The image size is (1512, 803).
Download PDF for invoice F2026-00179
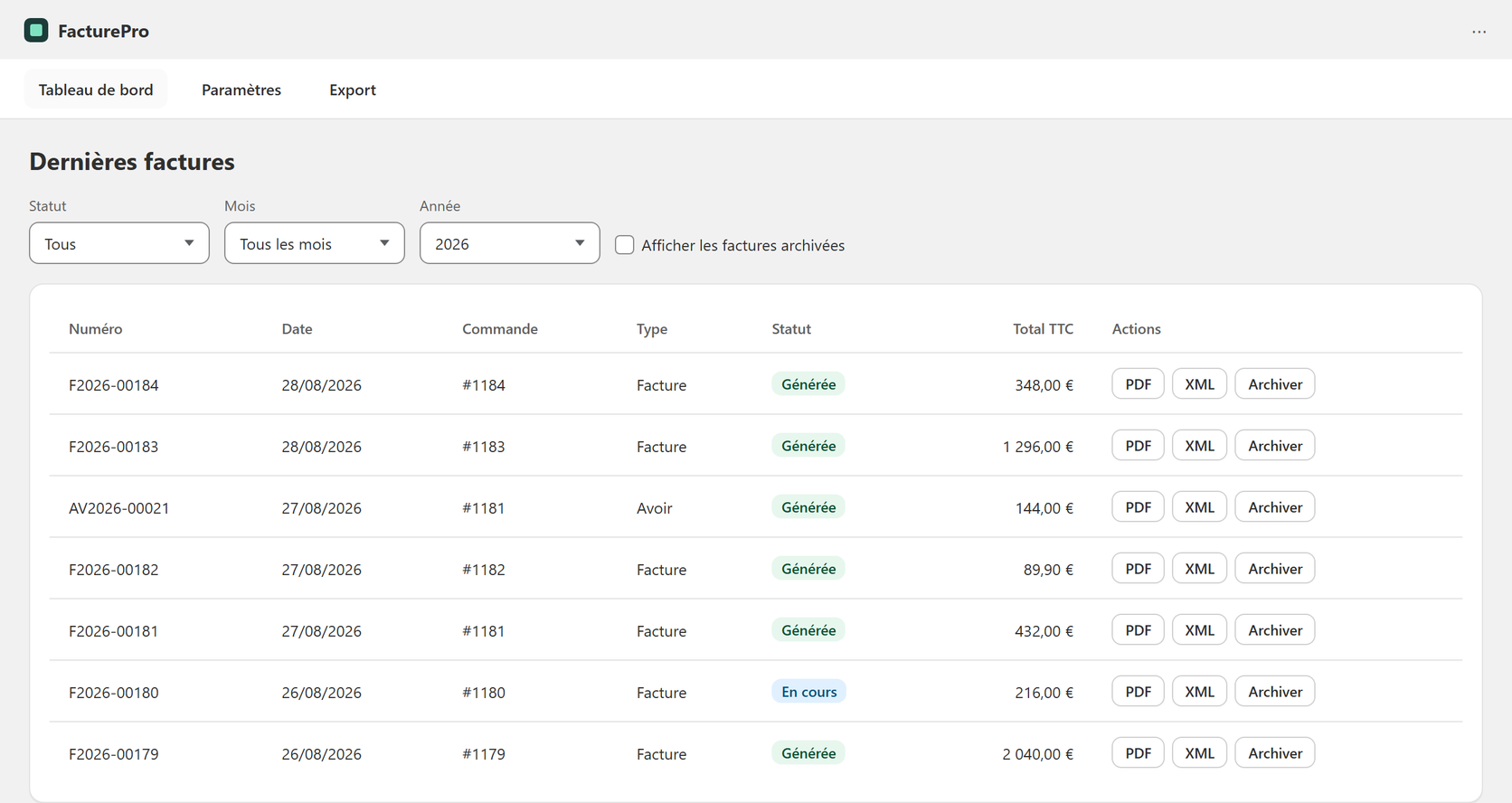point(1139,753)
